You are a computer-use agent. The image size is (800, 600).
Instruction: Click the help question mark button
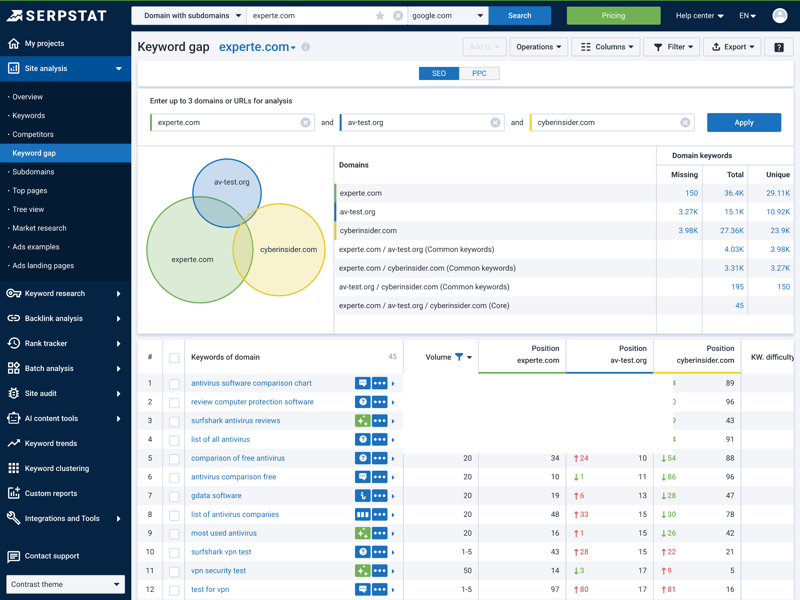779,47
